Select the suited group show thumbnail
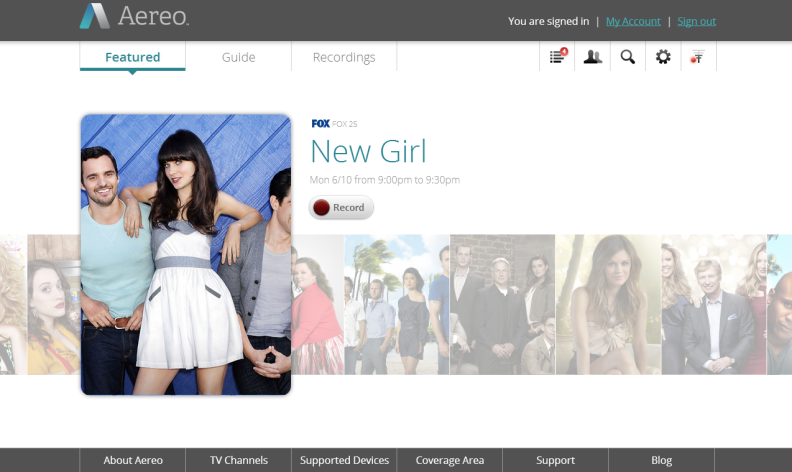 [x=503, y=304]
